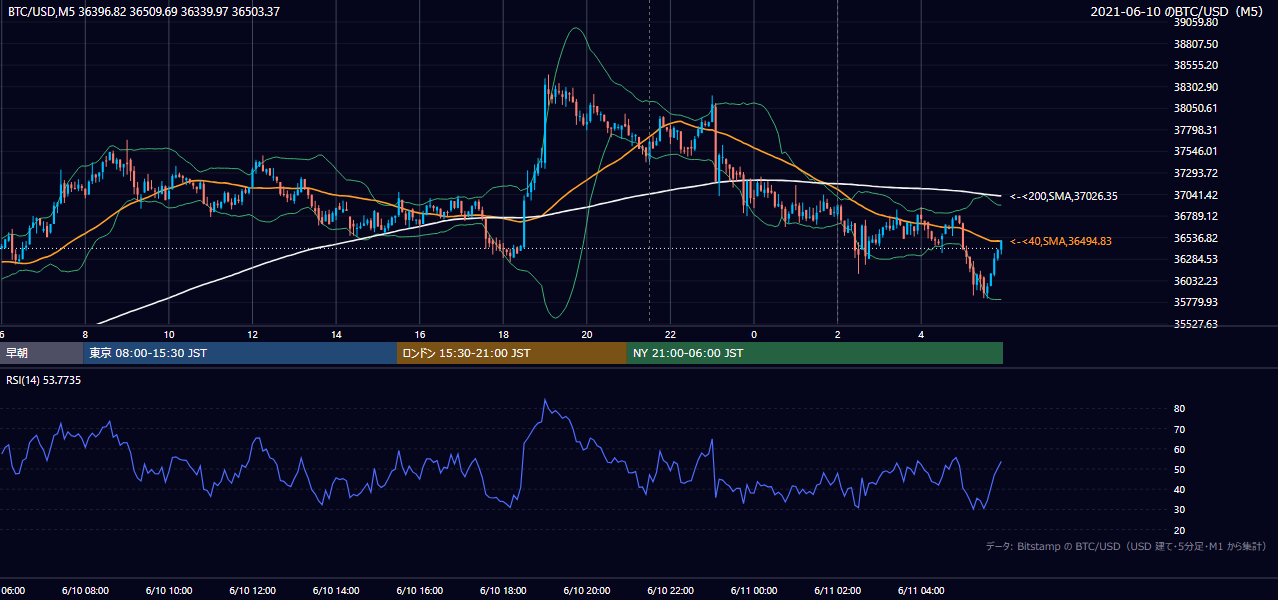Click hour label 14 on the price chart axis
1278x600 pixels.
pyautogui.click(x=336, y=335)
